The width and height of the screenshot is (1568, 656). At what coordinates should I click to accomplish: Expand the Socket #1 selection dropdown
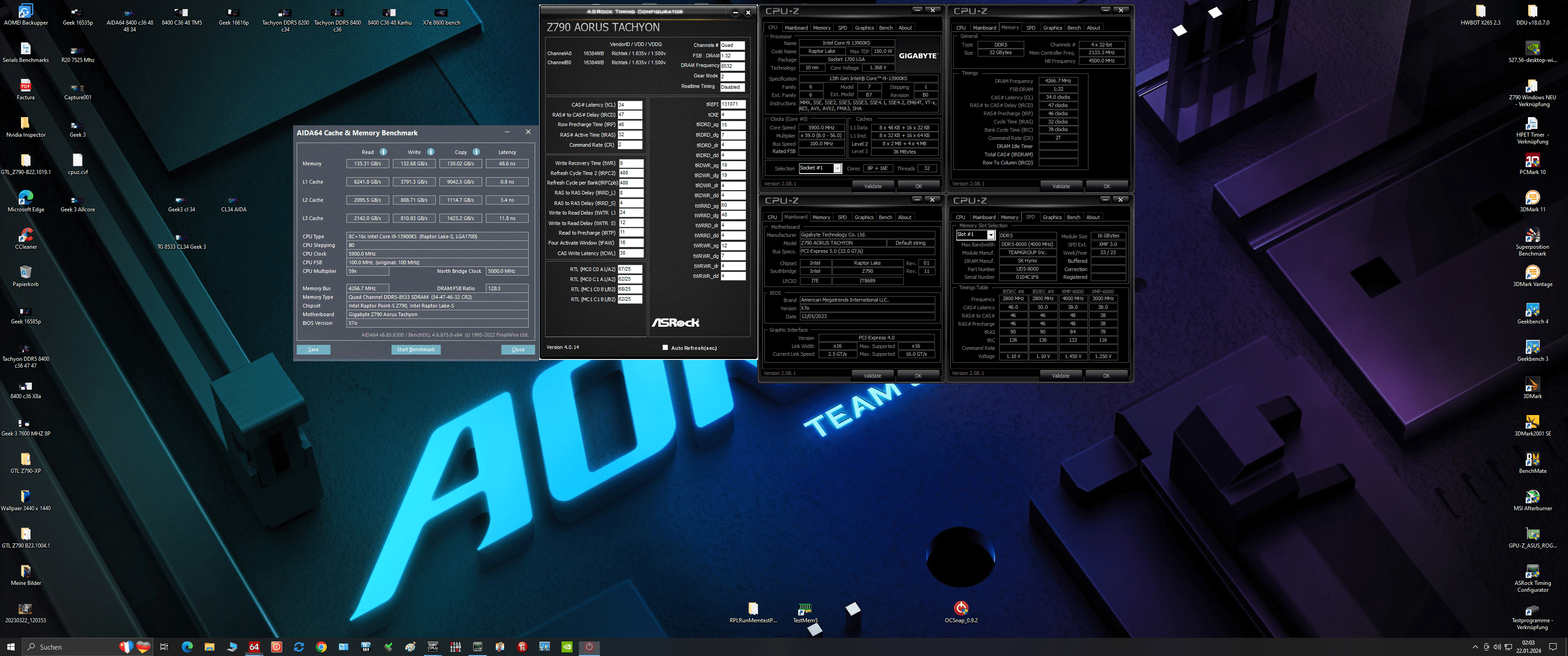pyautogui.click(x=838, y=169)
